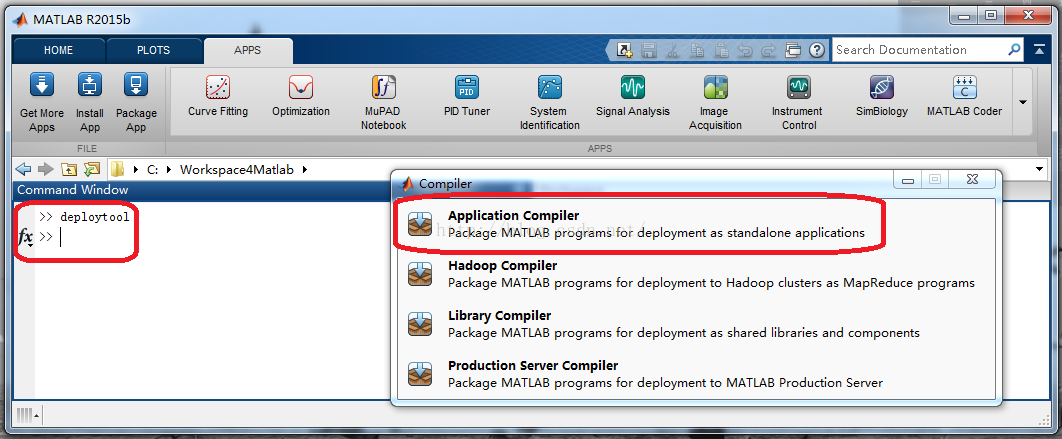1062x439 pixels.
Task: Close the Compiler dialog window
Action: pyautogui.click(x=973, y=180)
